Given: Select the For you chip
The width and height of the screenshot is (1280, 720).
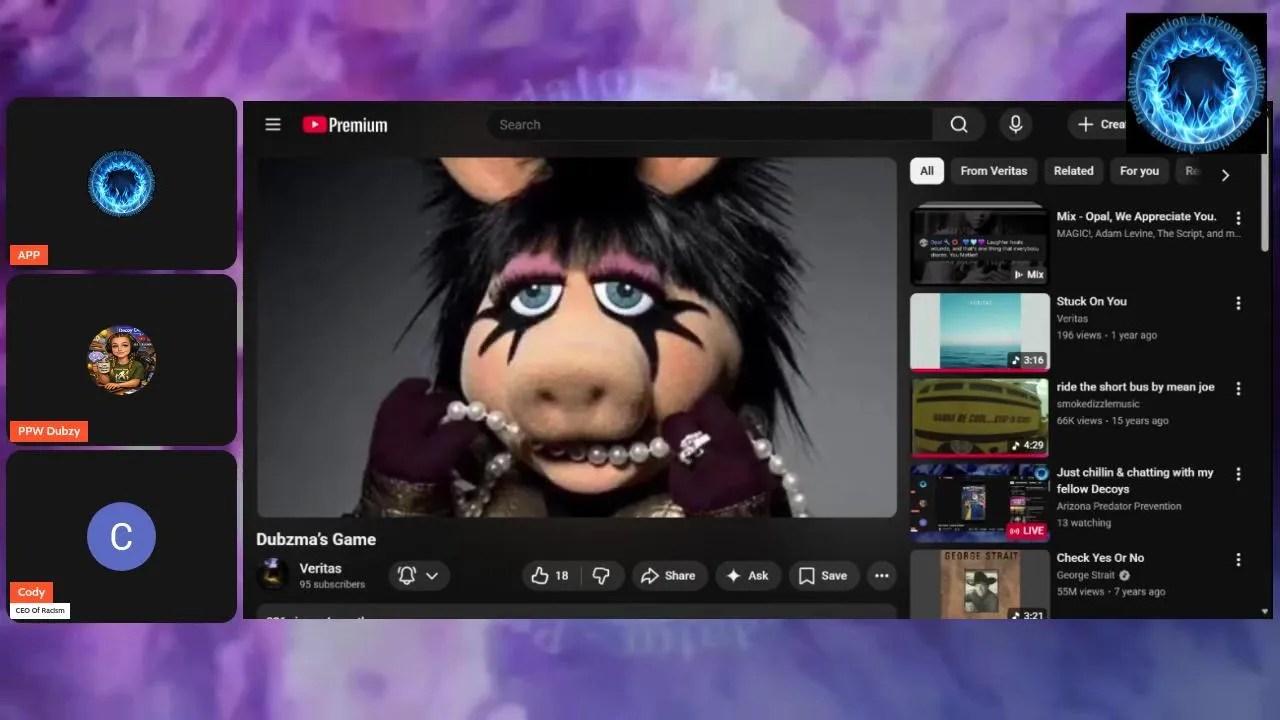Looking at the screenshot, I should [1139, 171].
